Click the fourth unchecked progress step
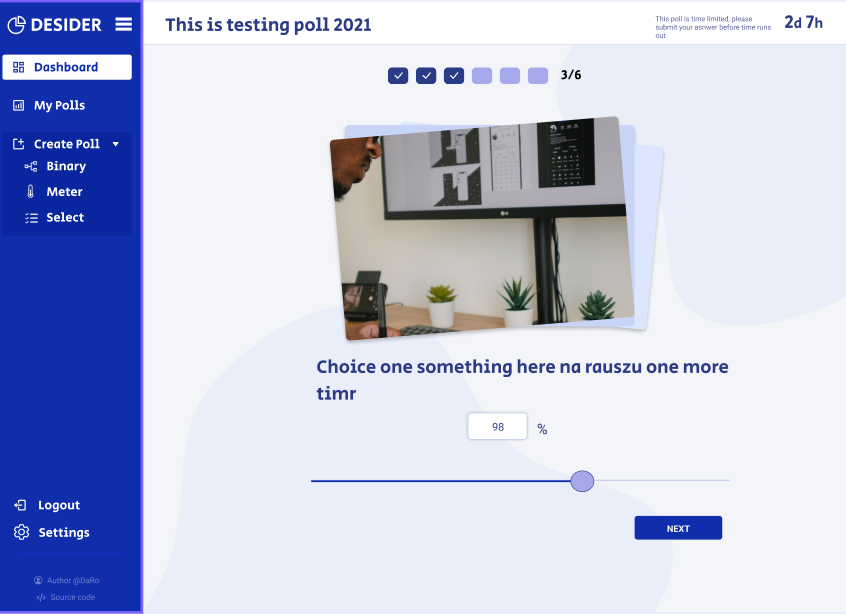Image resolution: width=846 pixels, height=614 pixels. point(482,76)
